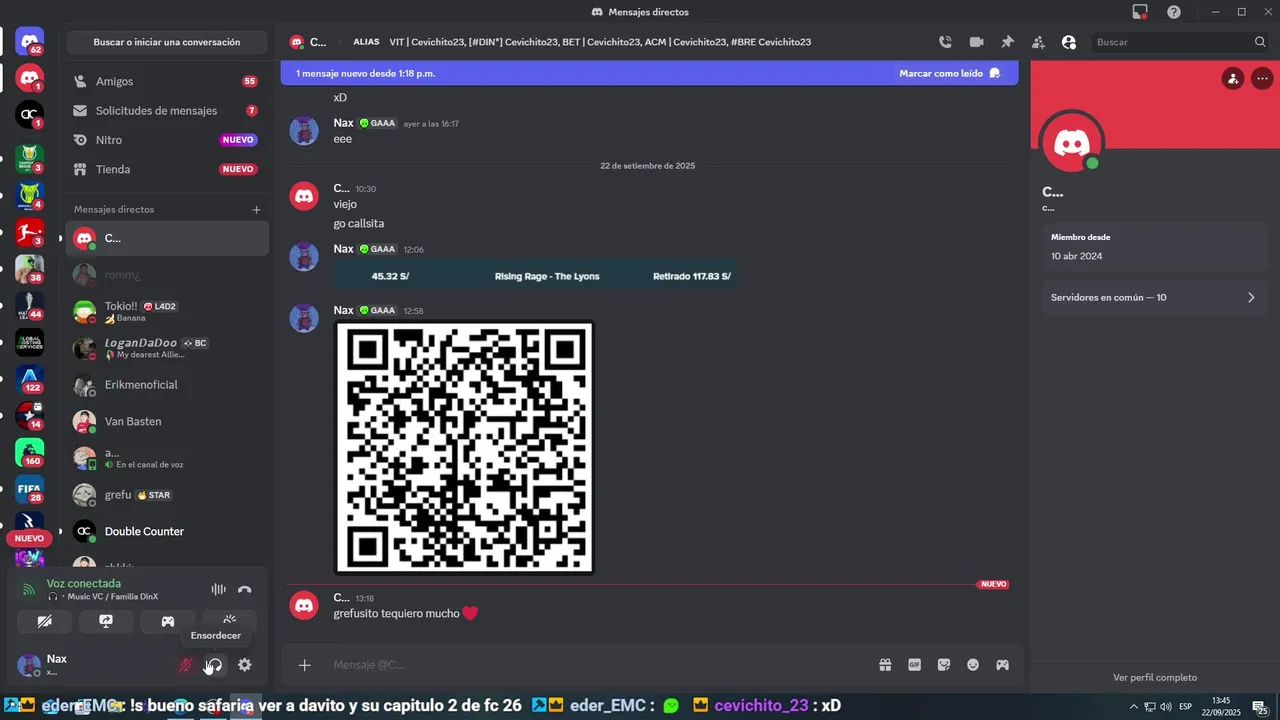Open server with 122 unread badge
1280x720 pixels.
tap(30, 379)
